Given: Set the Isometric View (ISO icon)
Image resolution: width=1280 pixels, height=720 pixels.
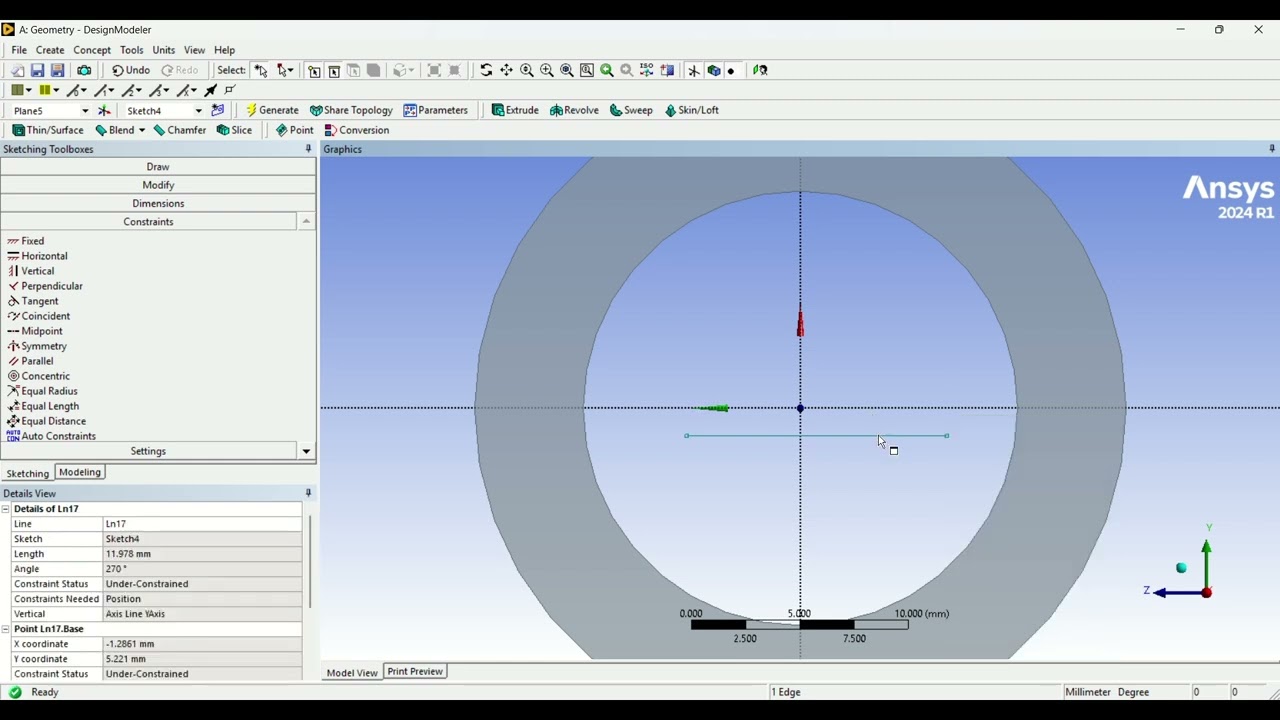Looking at the screenshot, I should pos(646,70).
